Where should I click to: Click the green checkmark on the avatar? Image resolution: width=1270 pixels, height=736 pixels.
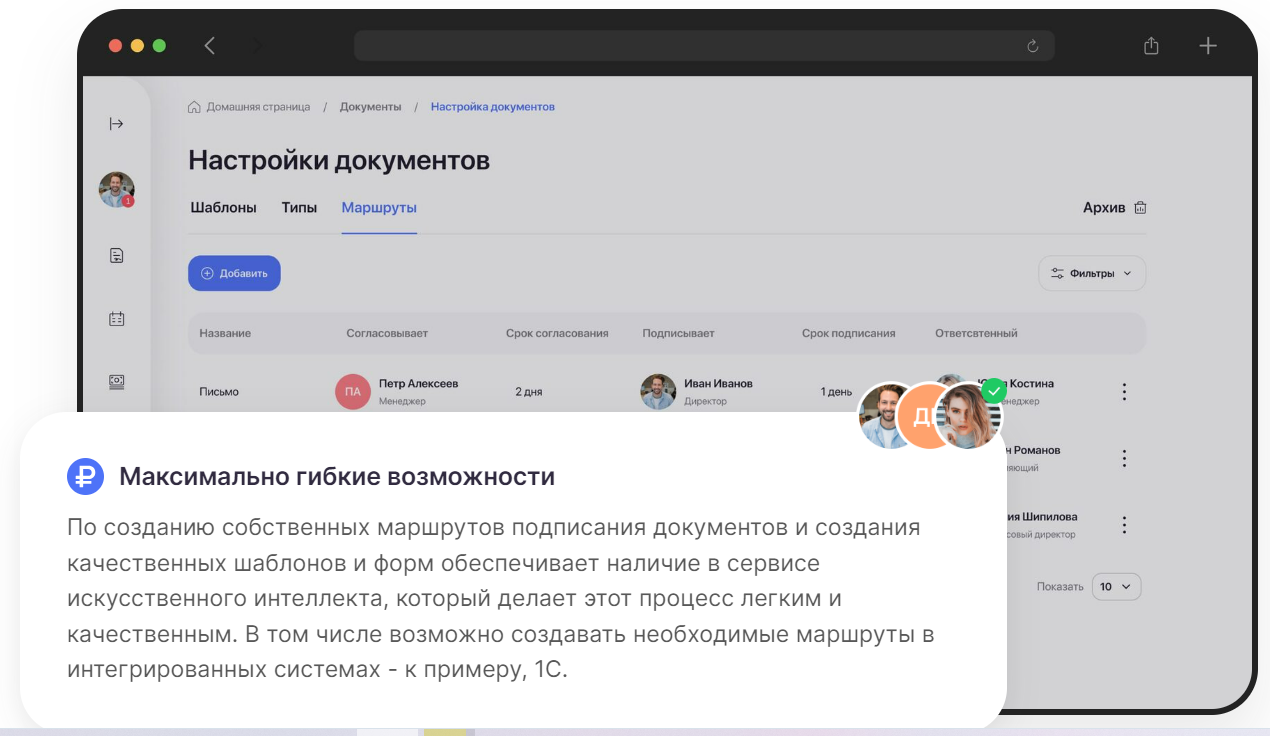(x=993, y=389)
